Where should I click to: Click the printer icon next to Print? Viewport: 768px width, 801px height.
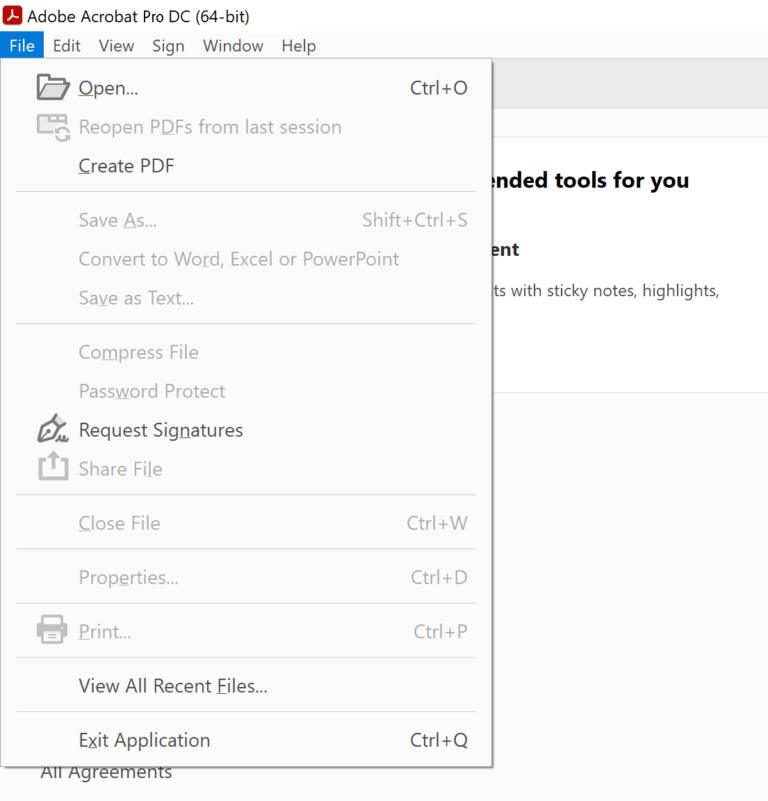pos(52,630)
